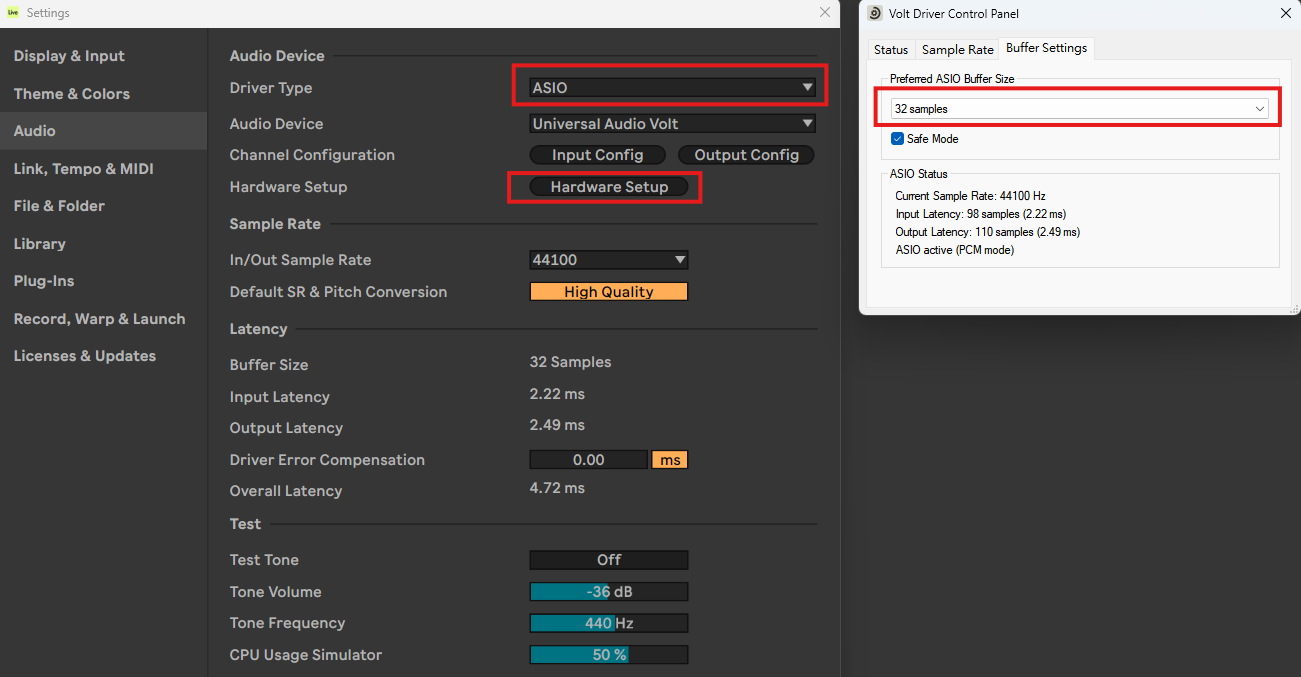This screenshot has width=1301, height=677.
Task: Toggle Driver Error Compensation ms unit
Action: pyautogui.click(x=670, y=460)
